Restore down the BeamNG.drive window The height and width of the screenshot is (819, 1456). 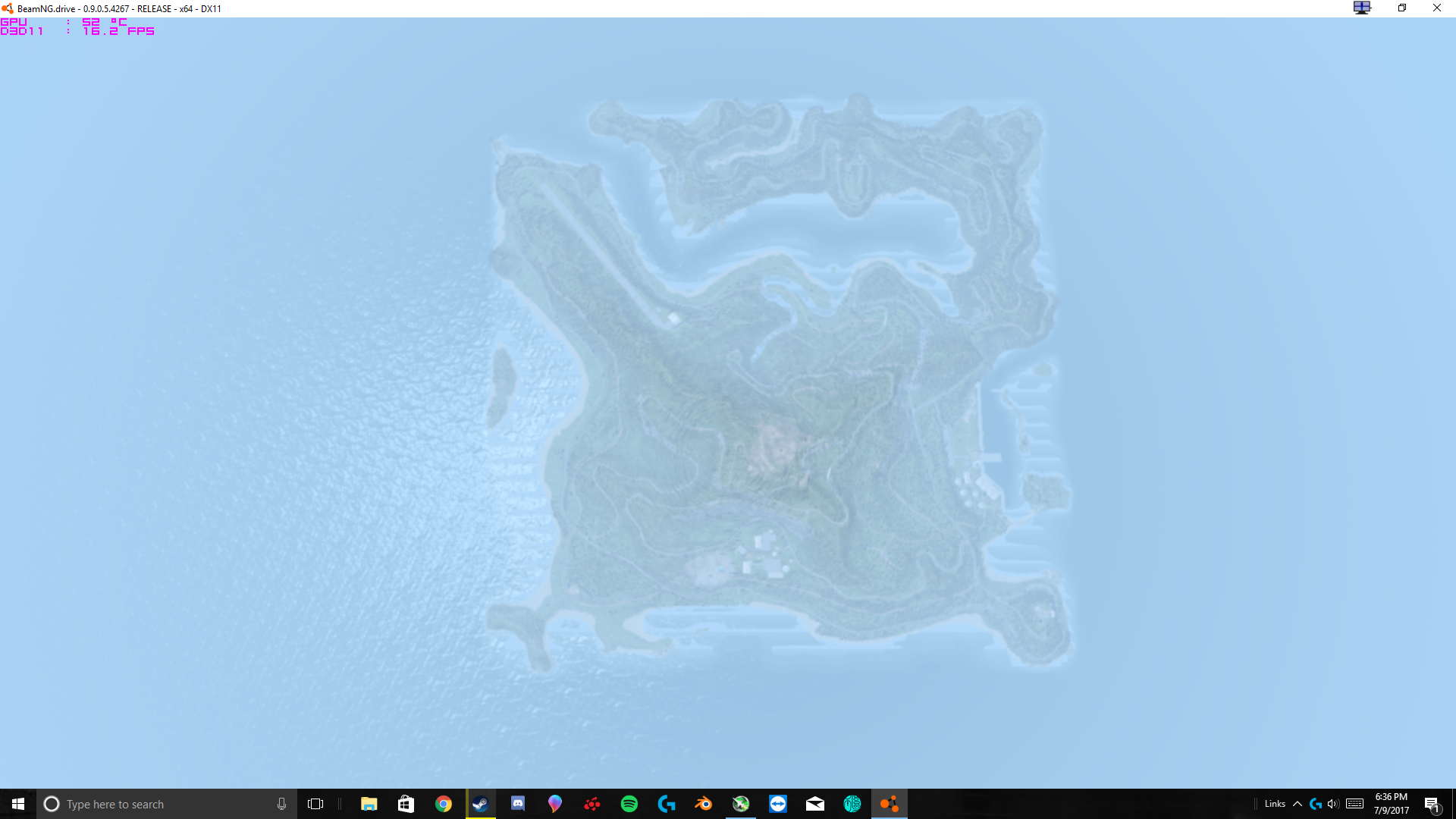pyautogui.click(x=1402, y=8)
